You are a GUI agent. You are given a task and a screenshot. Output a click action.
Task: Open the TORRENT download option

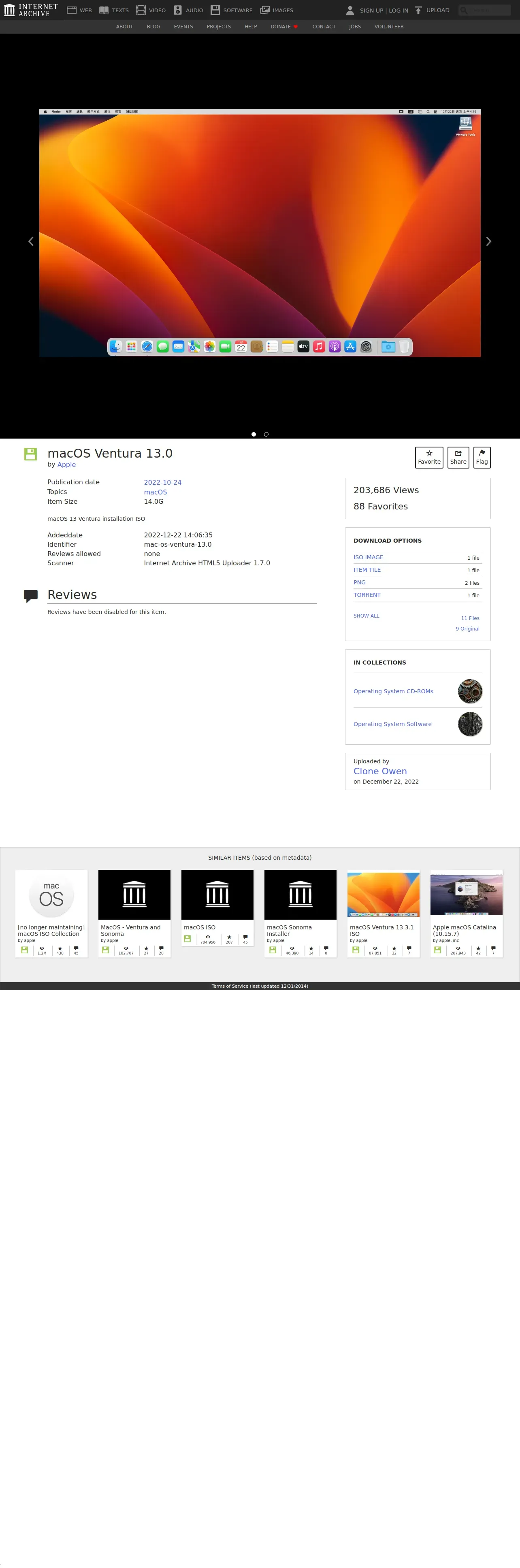pyautogui.click(x=367, y=595)
